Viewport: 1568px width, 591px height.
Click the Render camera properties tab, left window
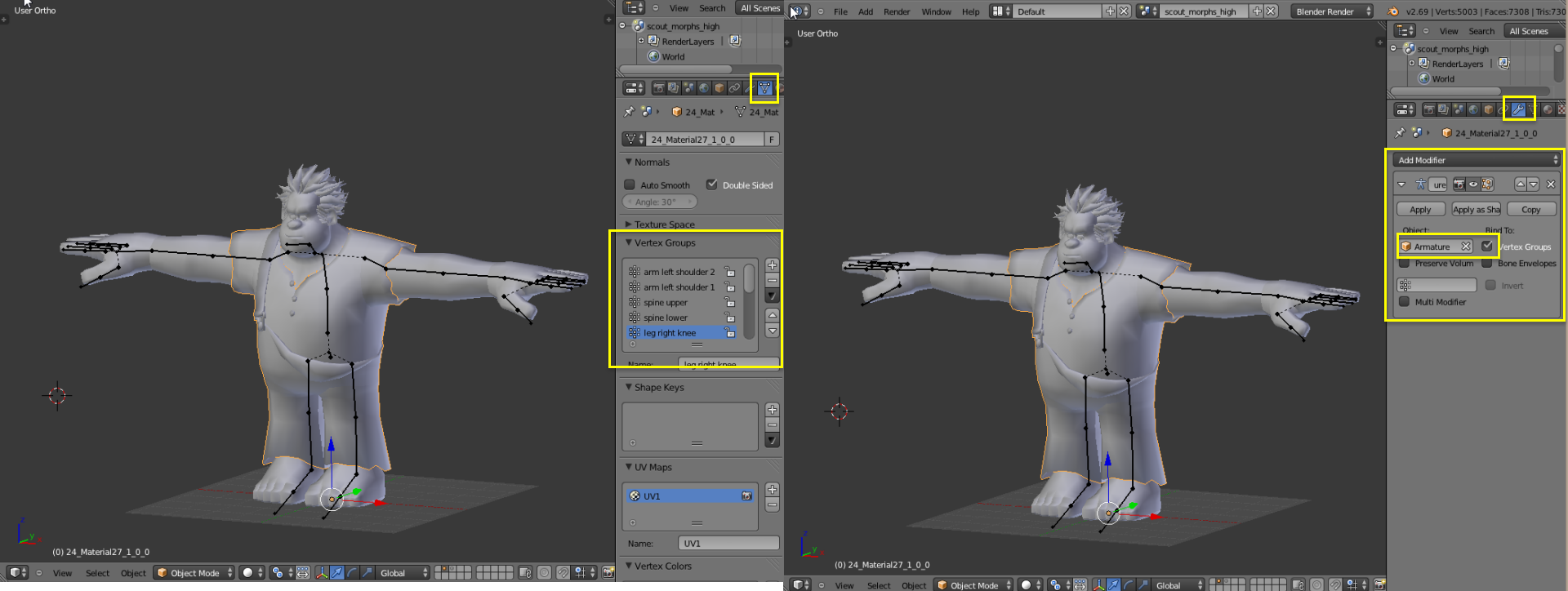[658, 88]
